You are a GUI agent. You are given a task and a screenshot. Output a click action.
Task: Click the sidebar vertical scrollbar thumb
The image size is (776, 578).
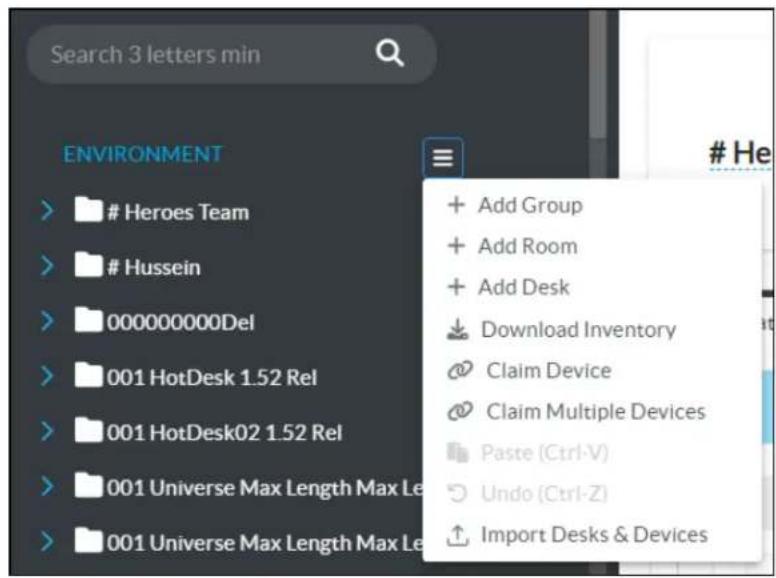[x=598, y=74]
